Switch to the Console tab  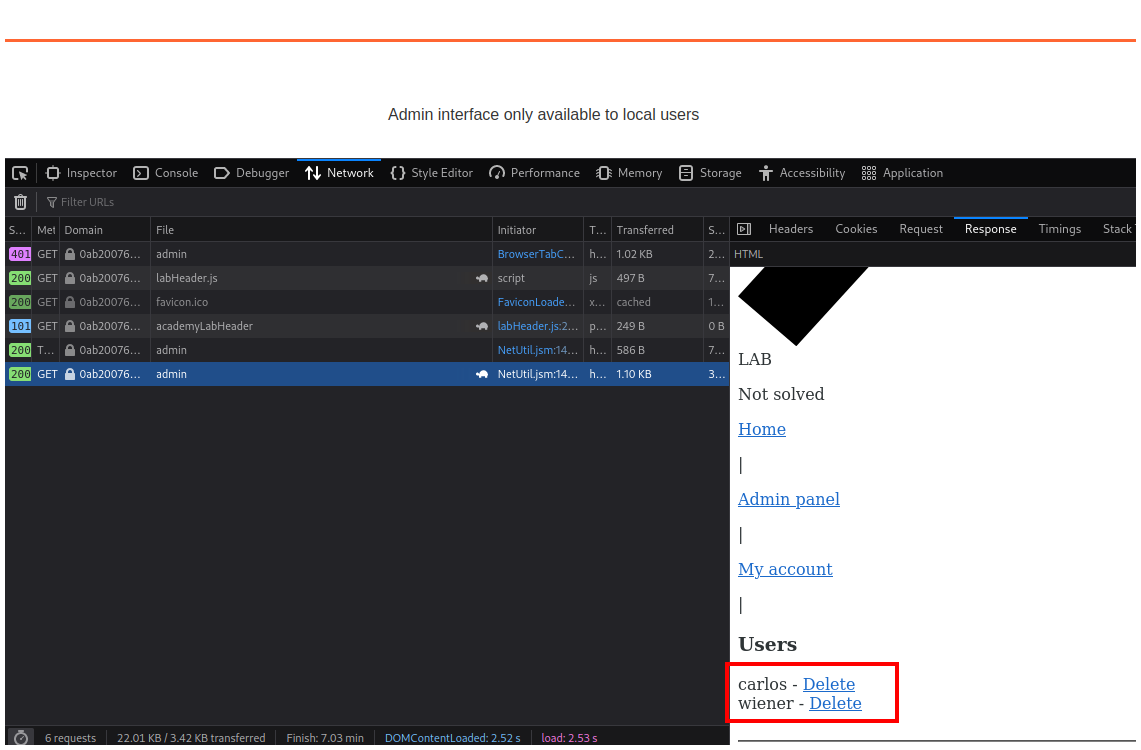[166, 173]
